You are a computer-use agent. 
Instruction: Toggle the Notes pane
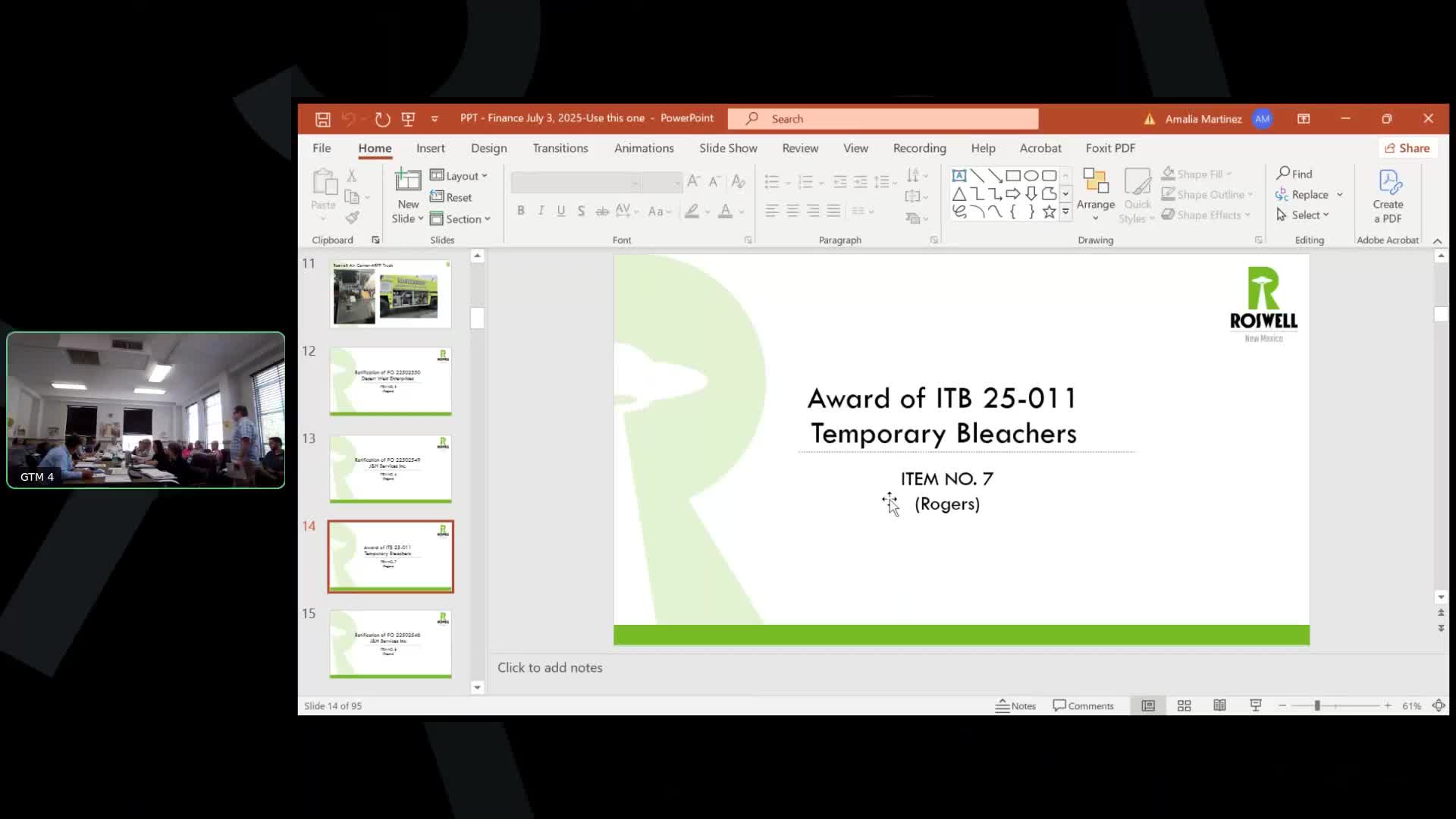pos(1016,705)
